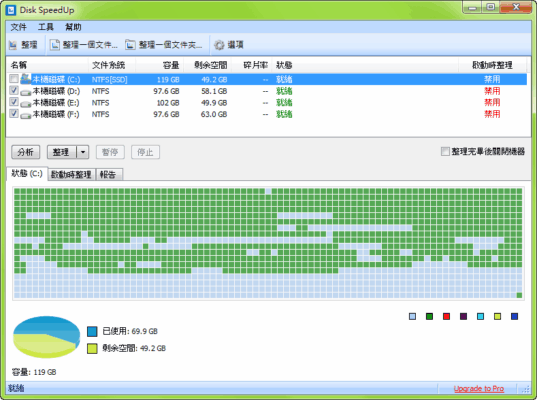Click the 暫停 pause button
Viewport: 537px width, 400px height.
pos(110,152)
